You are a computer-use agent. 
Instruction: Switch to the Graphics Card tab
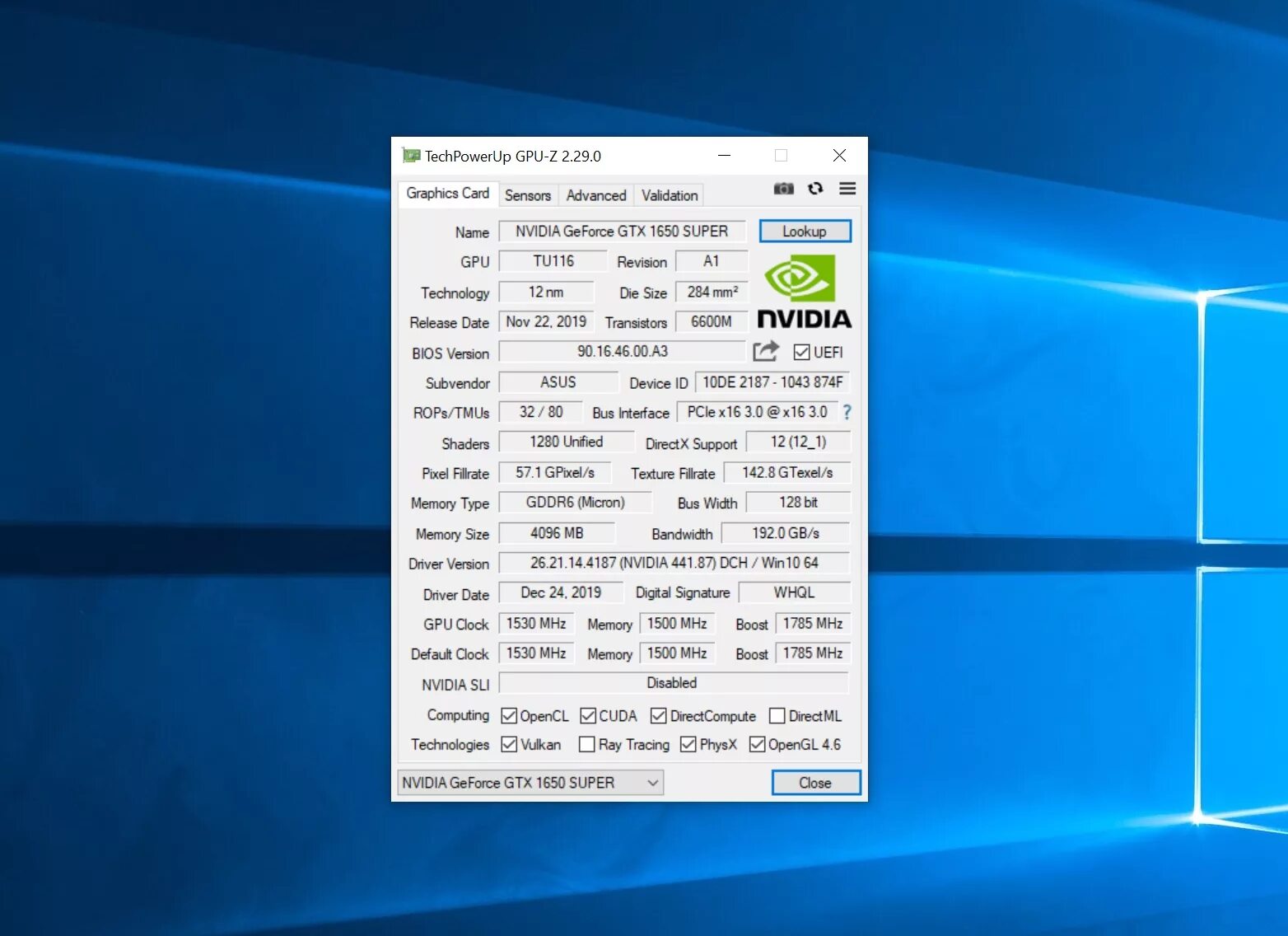(448, 193)
